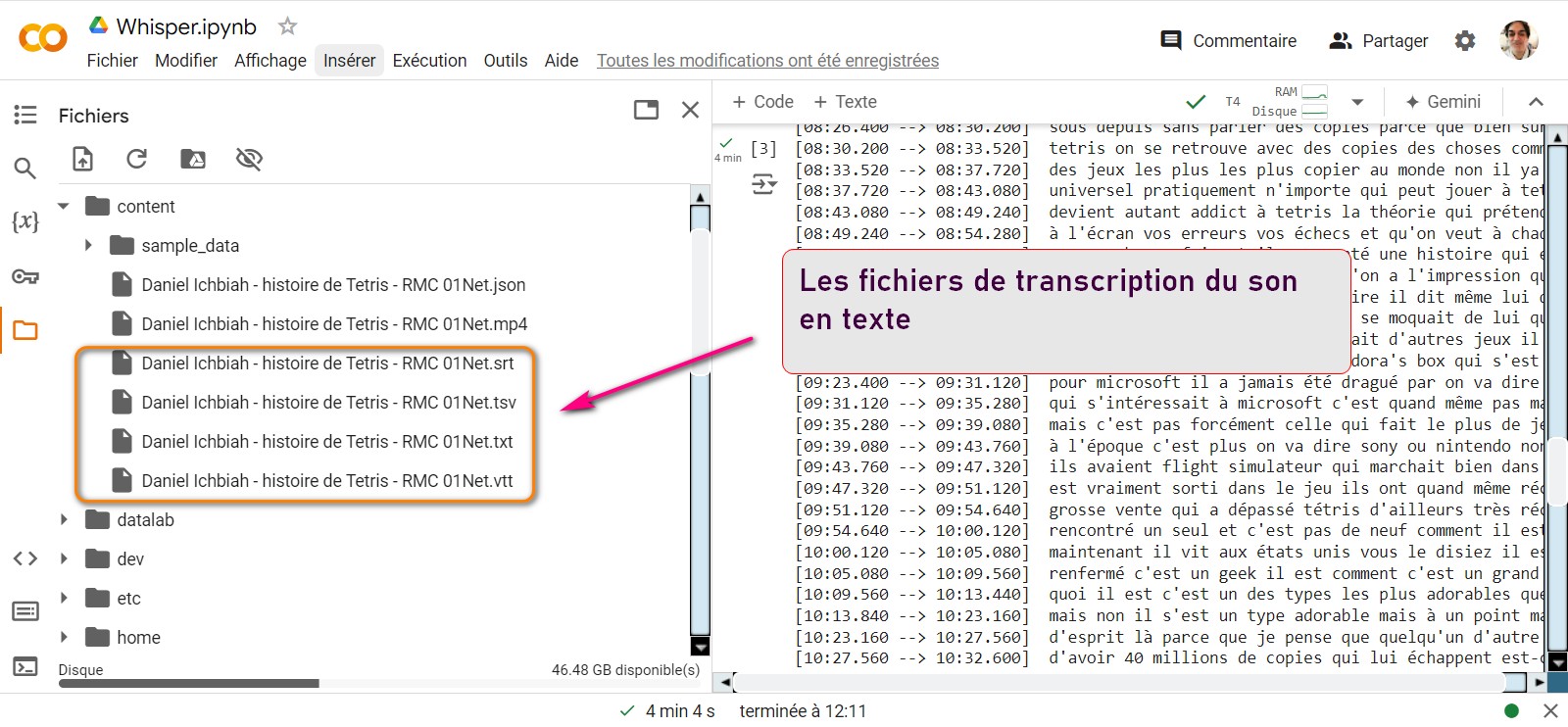The image size is (1568, 727).
Task: Select the RMC 01Net.srt file
Action: pyautogui.click(x=327, y=363)
